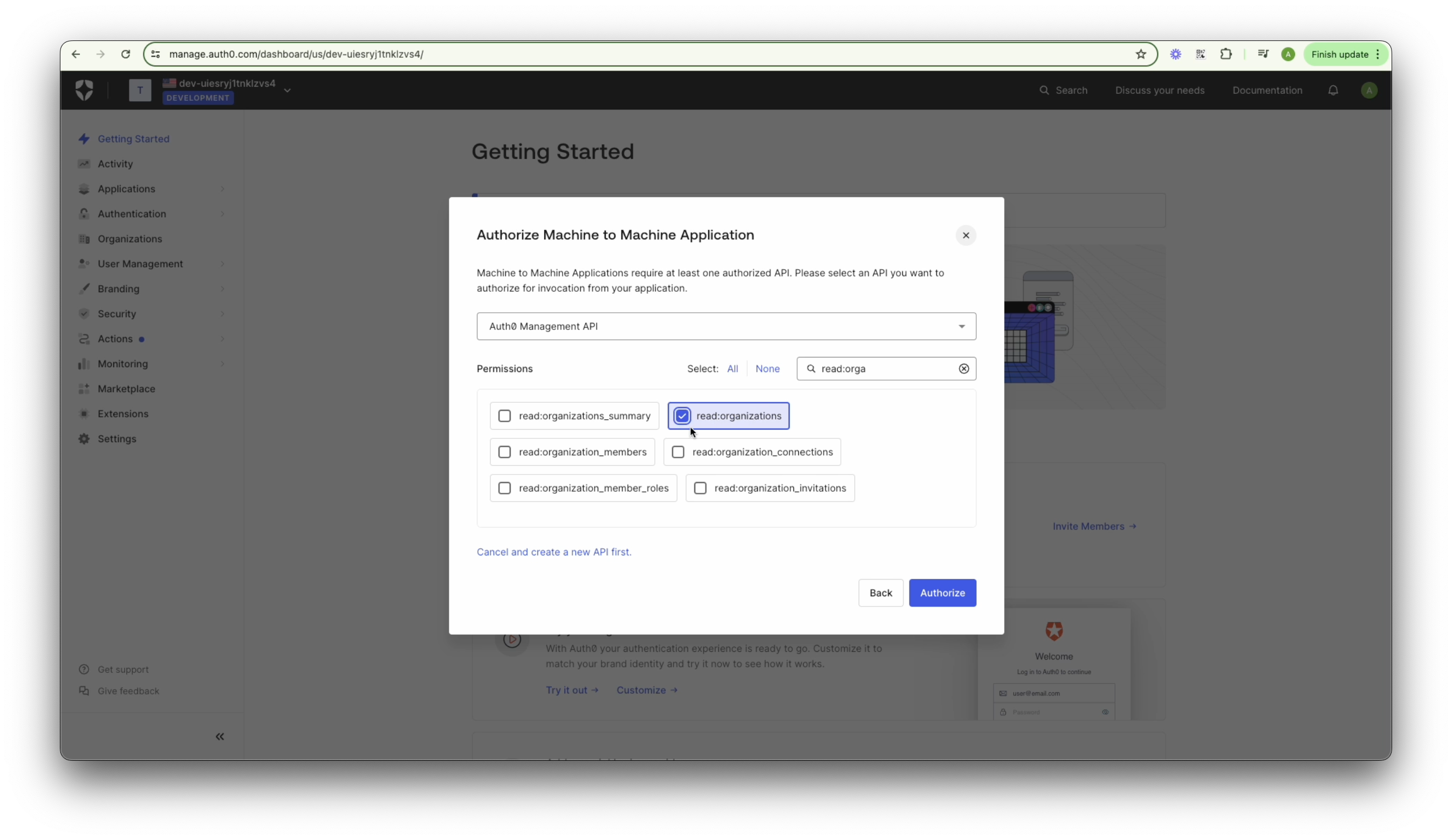Click the Get support help icon
The width and height of the screenshot is (1452, 840).
[x=84, y=670]
